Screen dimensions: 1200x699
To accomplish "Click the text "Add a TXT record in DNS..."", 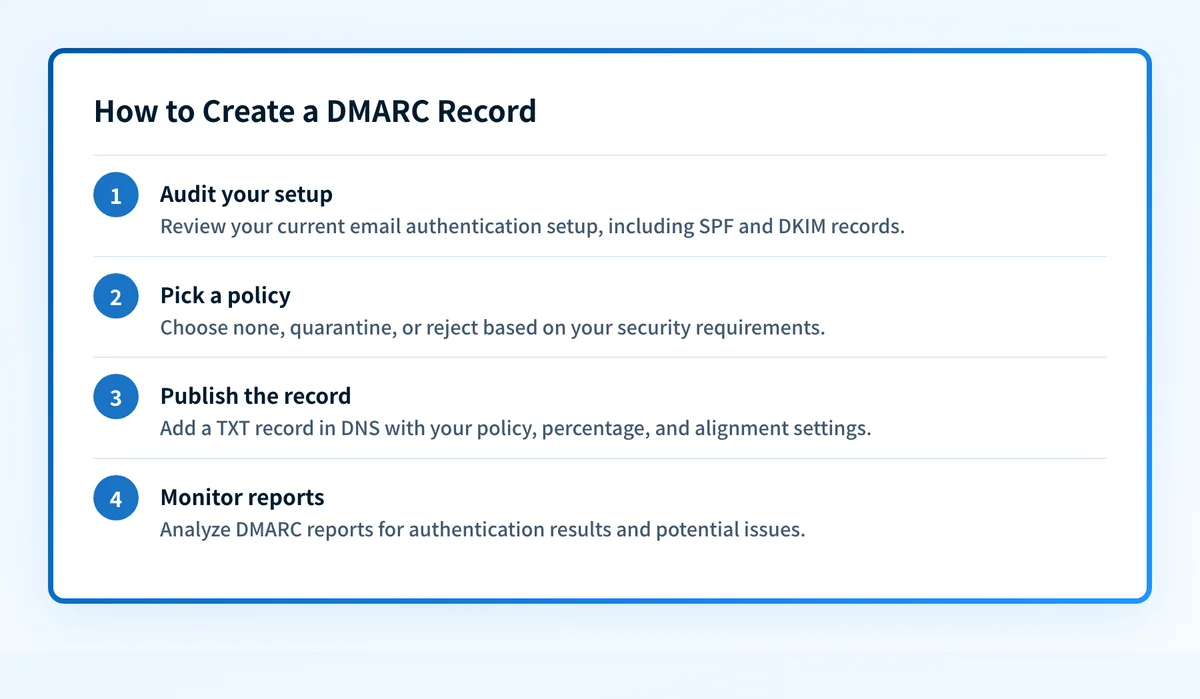I will 516,428.
